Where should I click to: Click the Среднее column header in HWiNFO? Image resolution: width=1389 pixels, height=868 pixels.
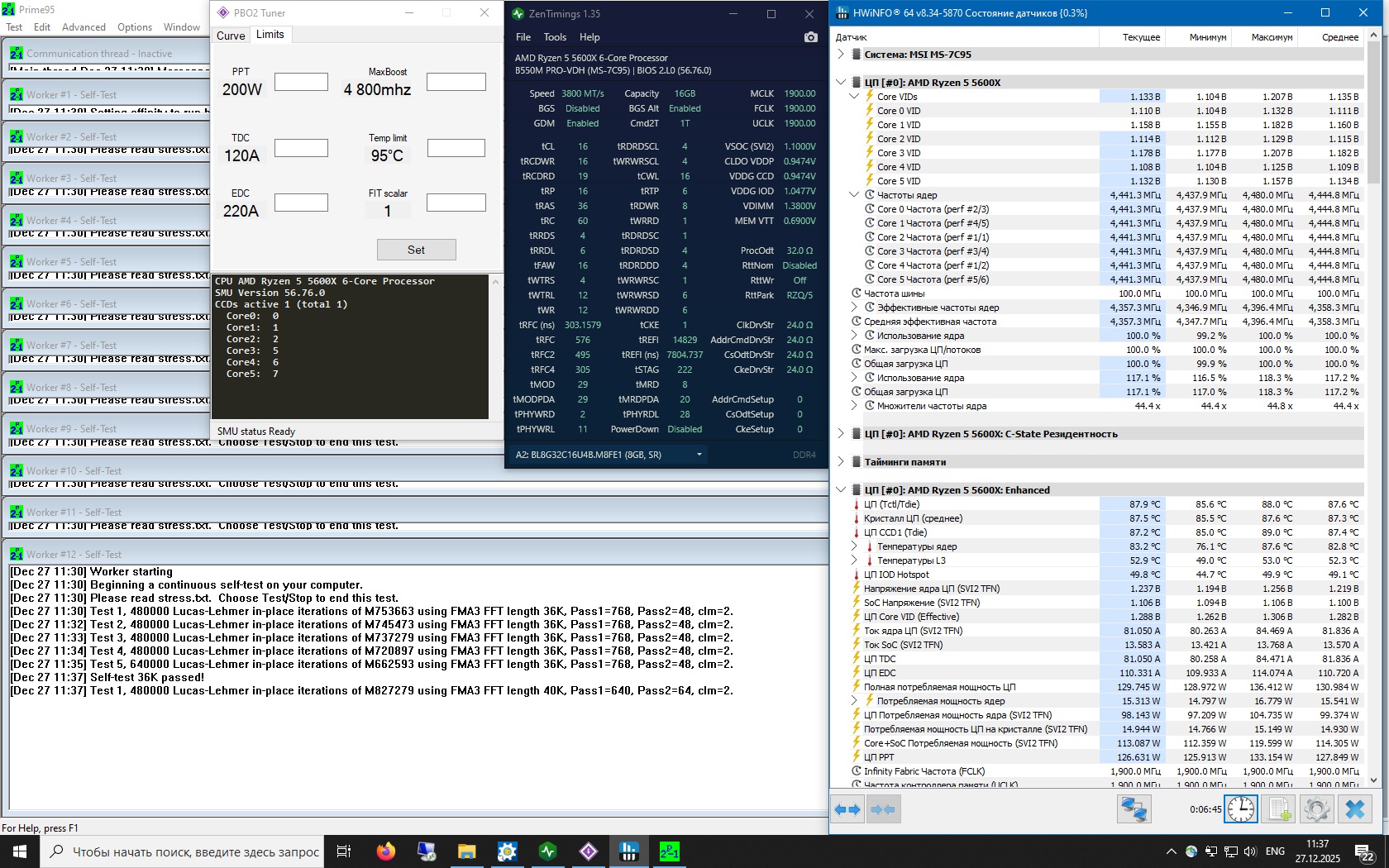[x=1331, y=37]
